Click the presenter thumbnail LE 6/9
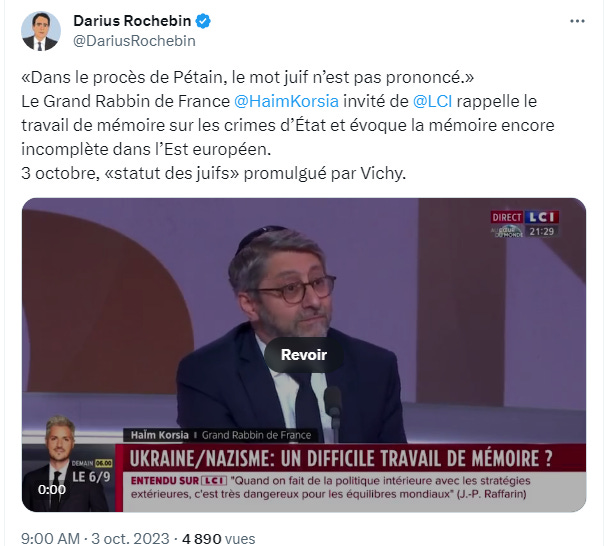Screen dimensions: 607x546 (x=69, y=464)
